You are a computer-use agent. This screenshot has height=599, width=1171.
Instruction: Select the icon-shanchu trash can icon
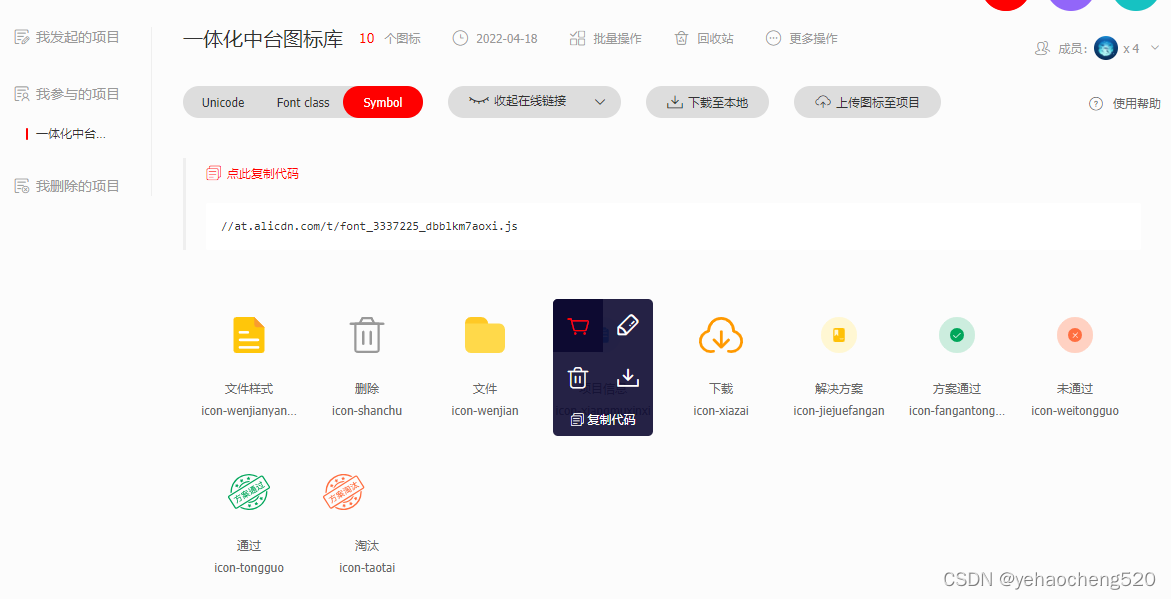pos(366,335)
